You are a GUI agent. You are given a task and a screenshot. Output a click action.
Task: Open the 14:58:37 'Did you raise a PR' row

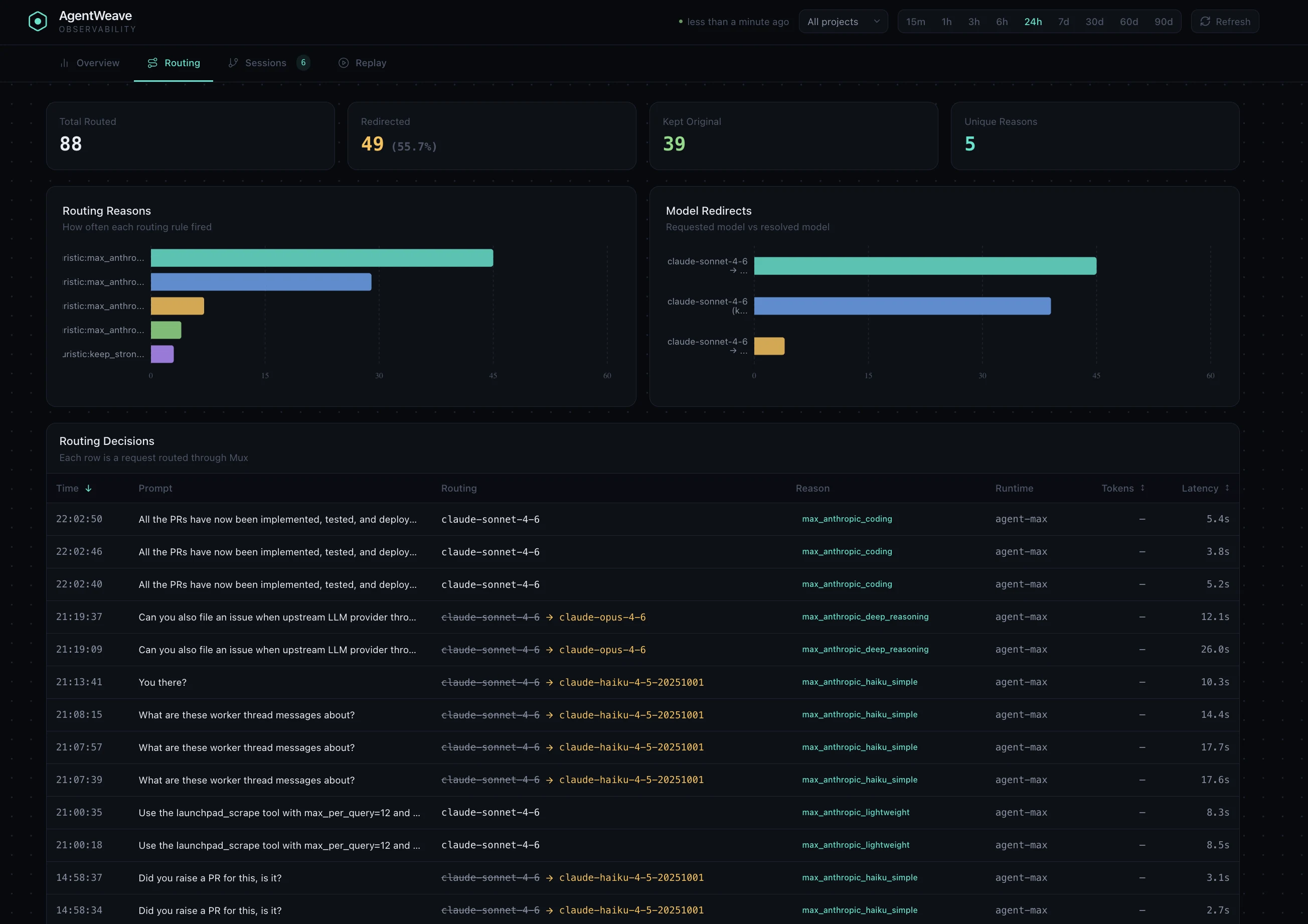point(642,877)
